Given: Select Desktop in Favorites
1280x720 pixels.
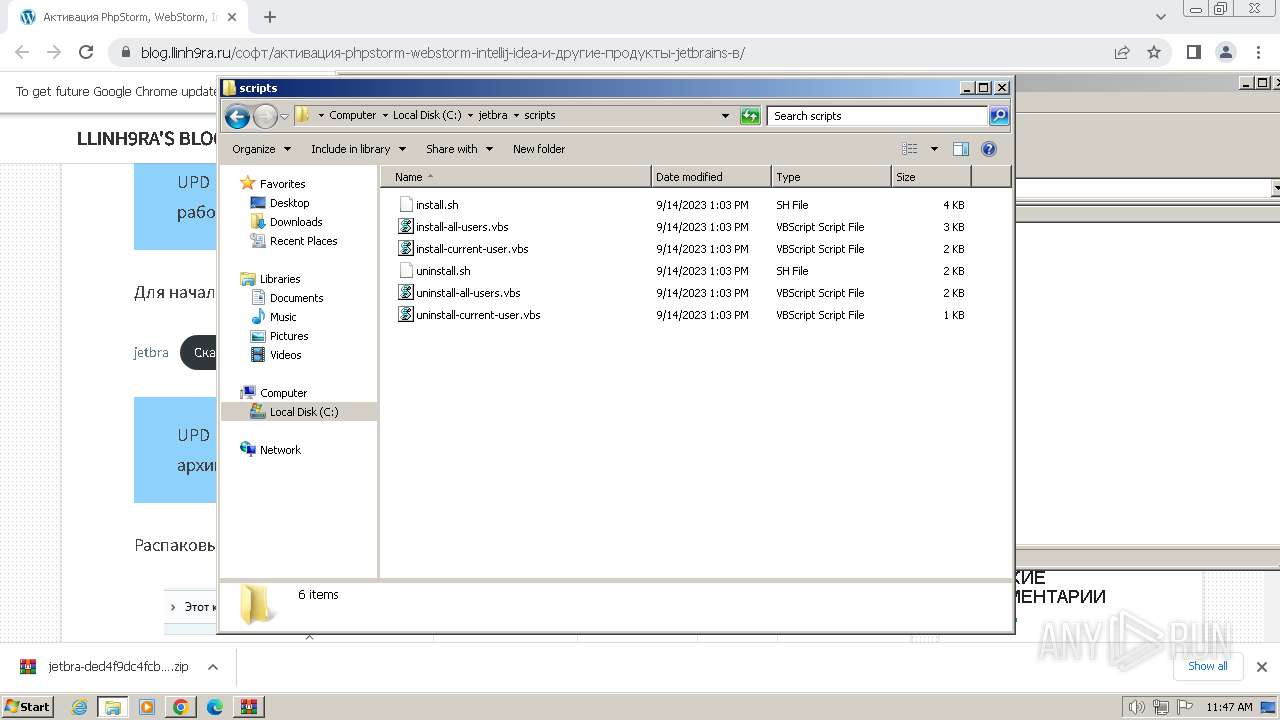Looking at the screenshot, I should coord(289,203).
